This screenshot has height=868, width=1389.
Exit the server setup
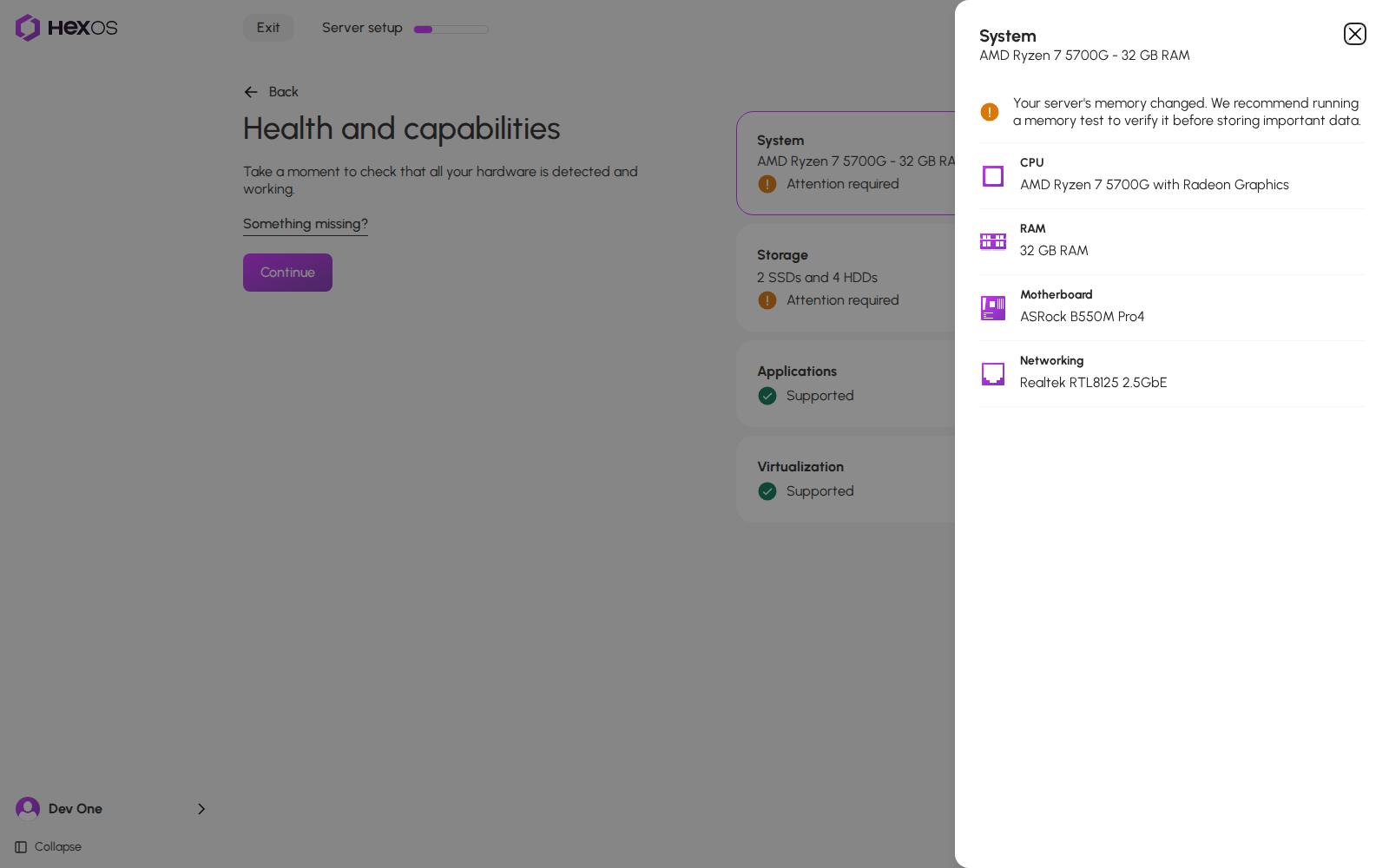tap(268, 28)
